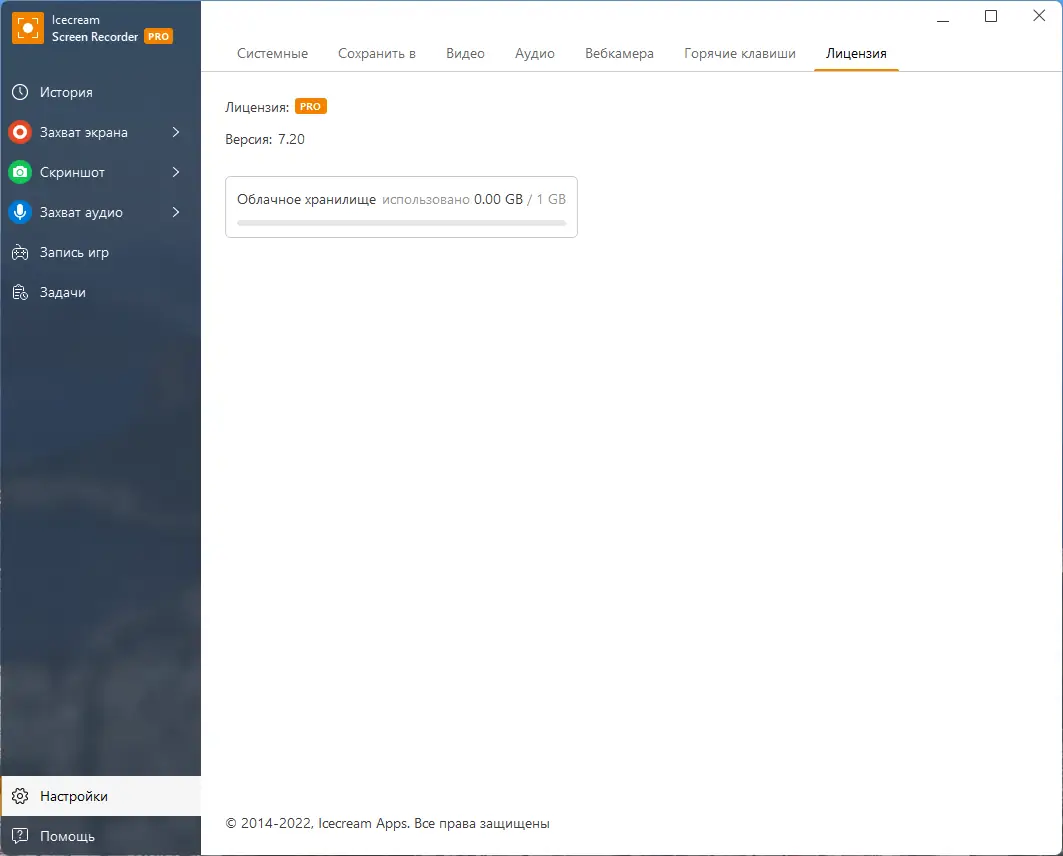Click the Запись игр gamepad icon

click(20, 253)
